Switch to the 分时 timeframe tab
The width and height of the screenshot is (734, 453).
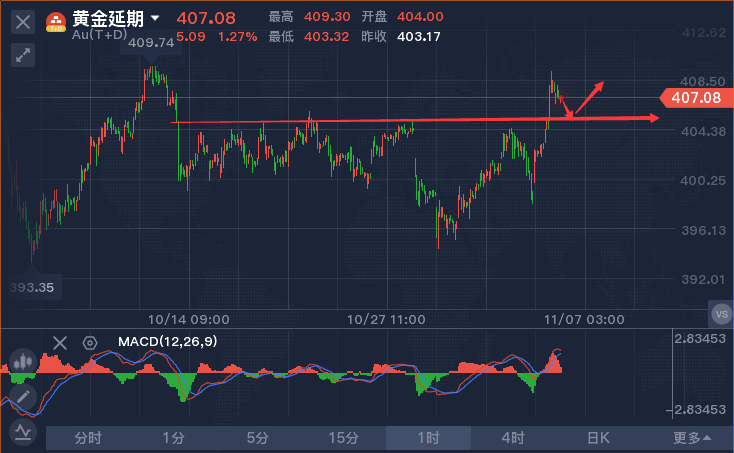[x=88, y=438]
